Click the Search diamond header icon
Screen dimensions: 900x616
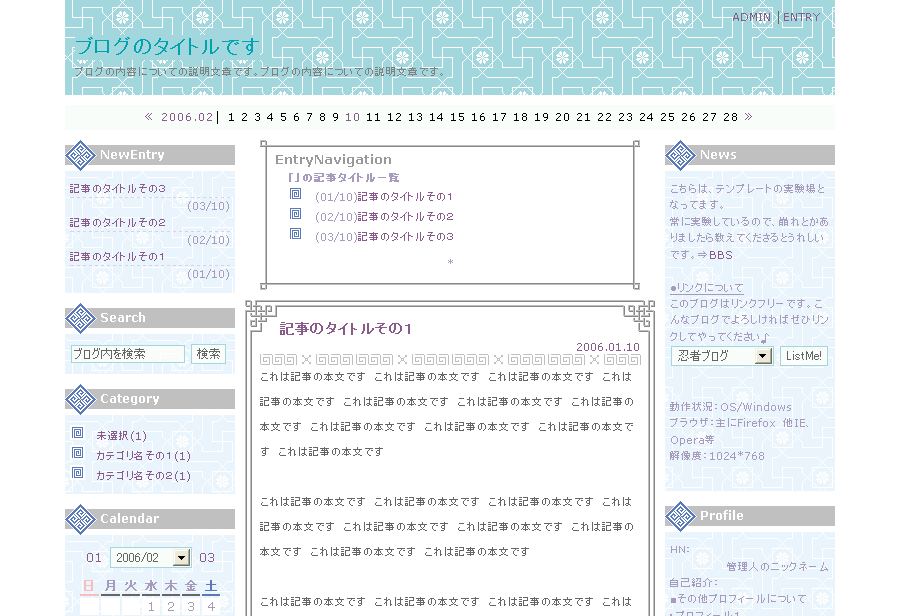click(80, 318)
